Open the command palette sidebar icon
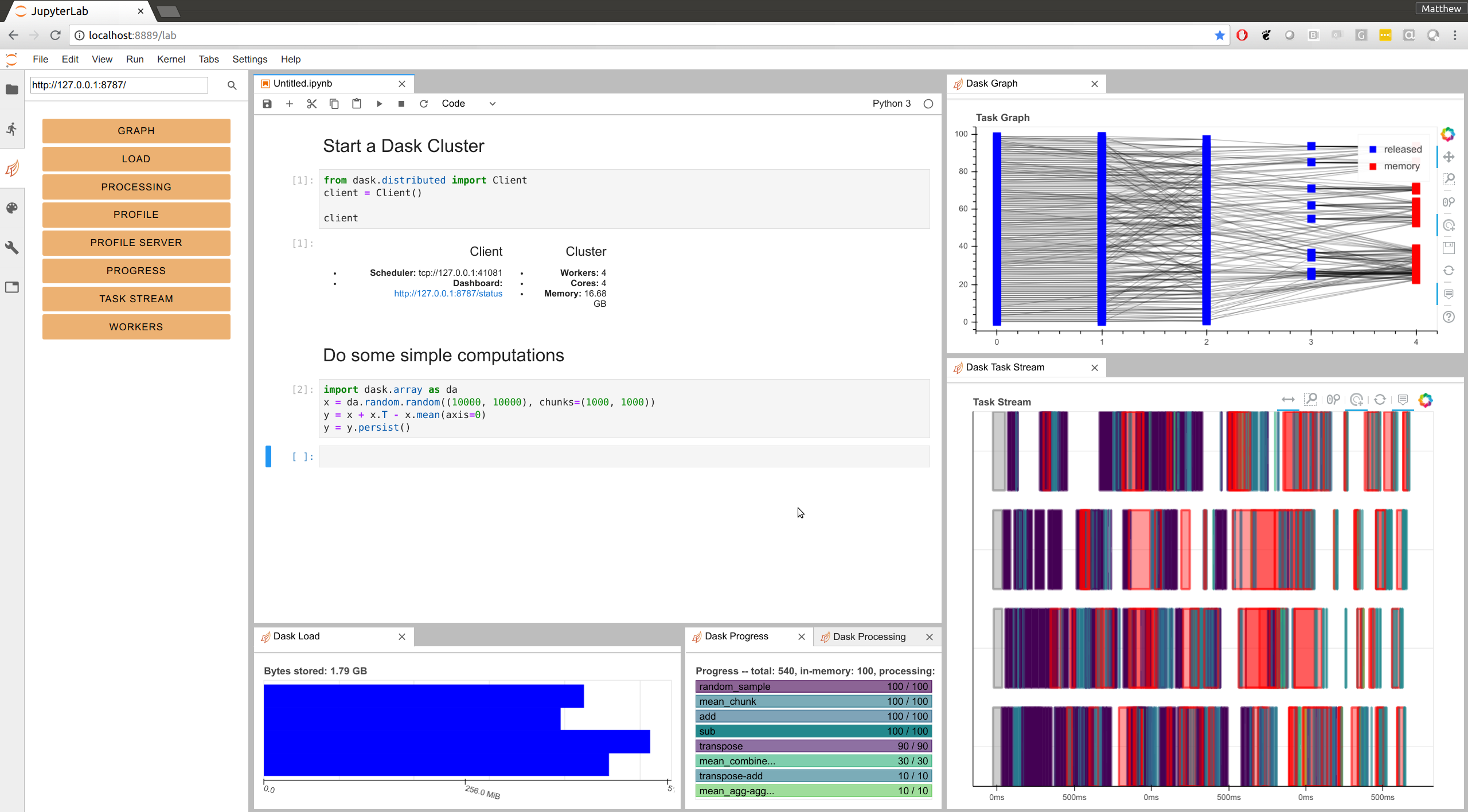Viewport: 1468px width, 812px height. (x=12, y=208)
